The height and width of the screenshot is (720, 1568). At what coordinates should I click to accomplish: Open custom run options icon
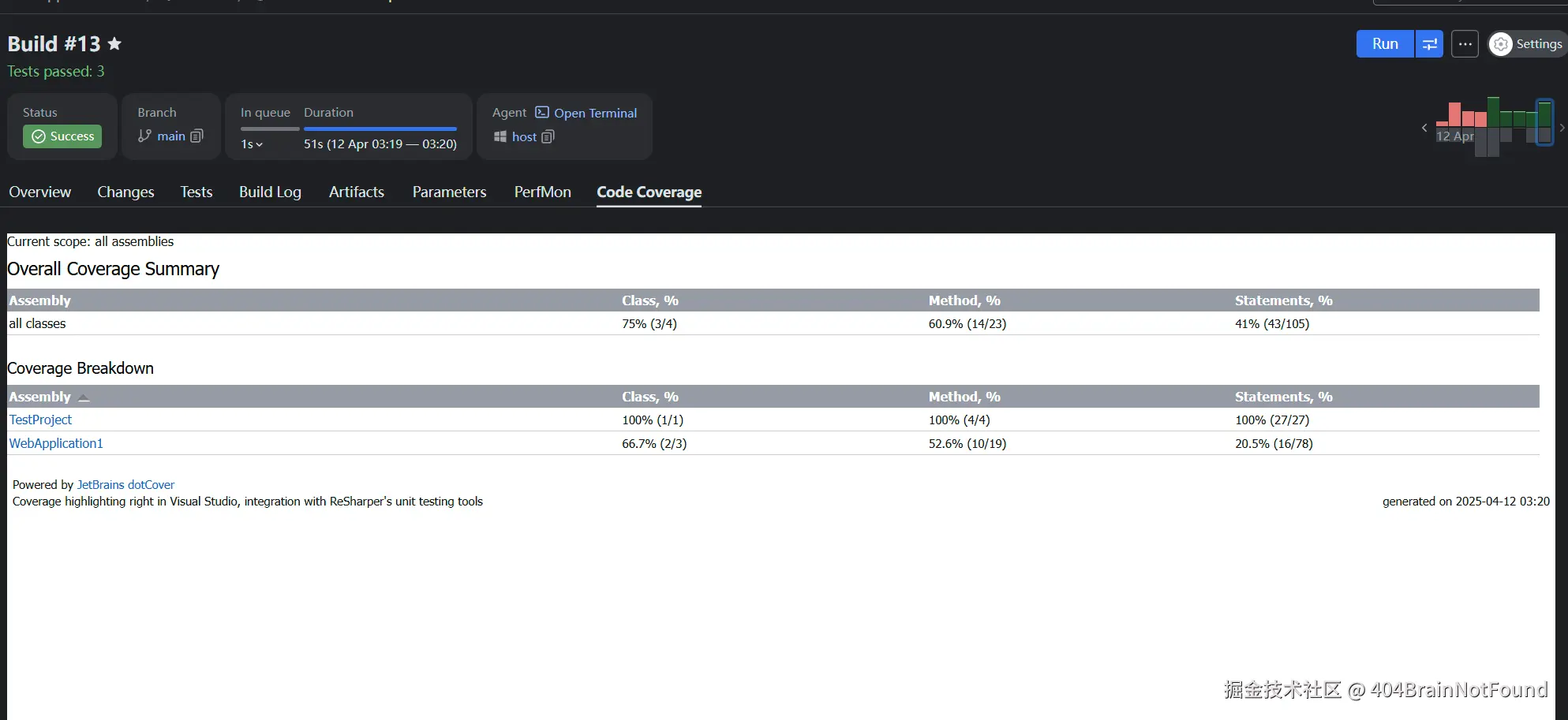[1429, 44]
